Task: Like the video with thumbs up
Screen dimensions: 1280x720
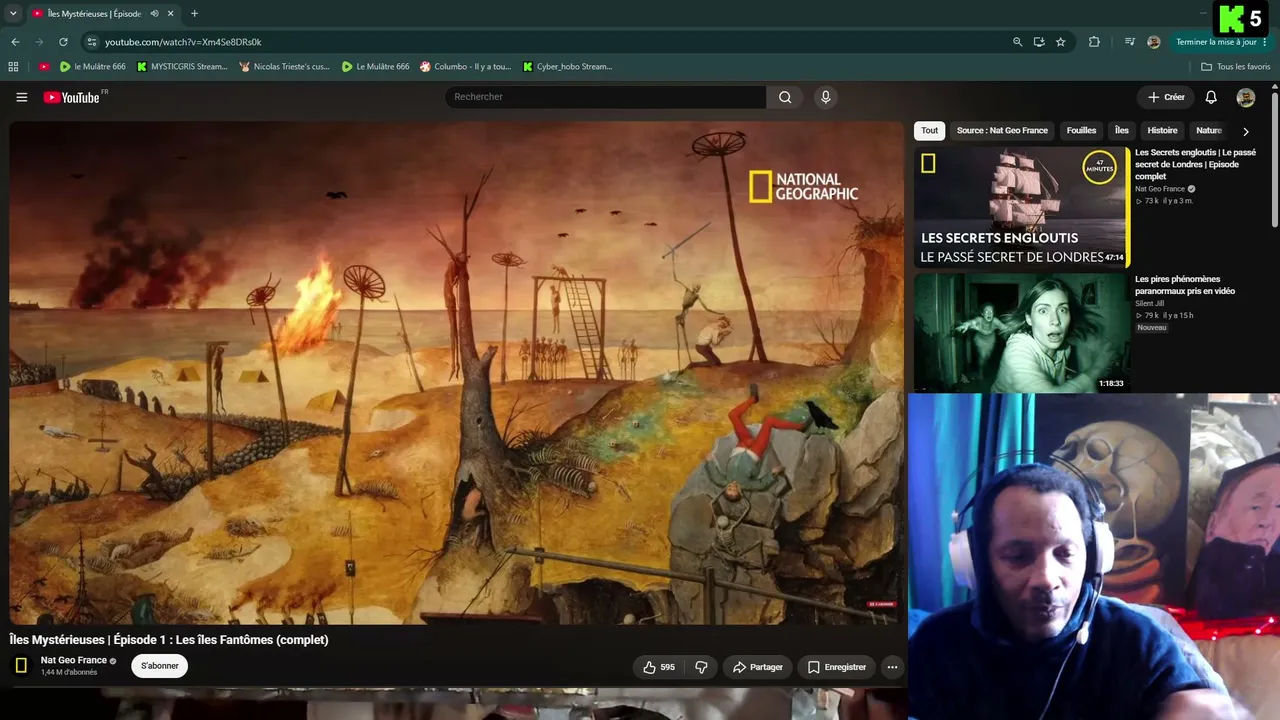Action: (659, 667)
